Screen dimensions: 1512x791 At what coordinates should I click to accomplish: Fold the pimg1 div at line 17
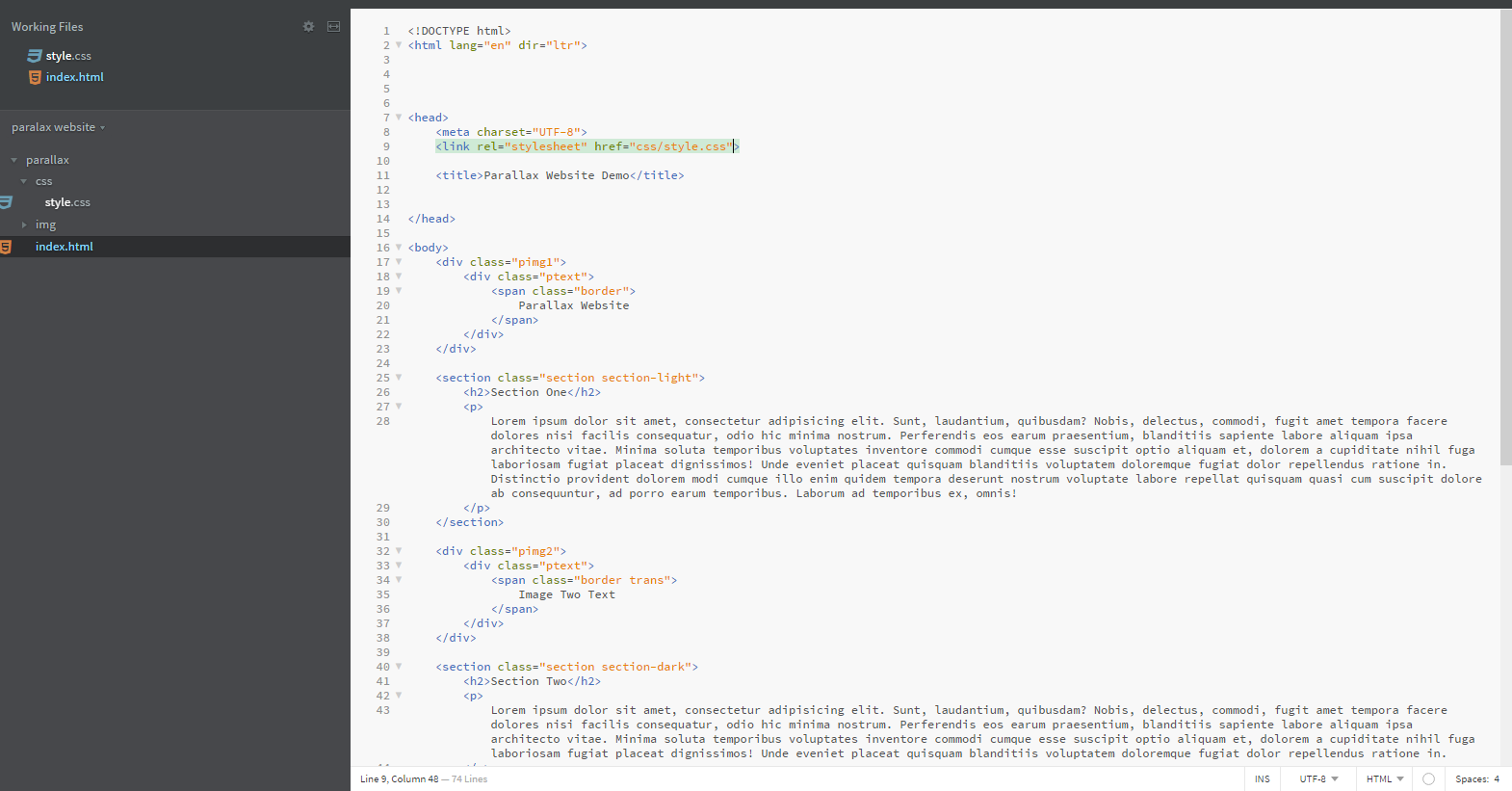tap(399, 262)
